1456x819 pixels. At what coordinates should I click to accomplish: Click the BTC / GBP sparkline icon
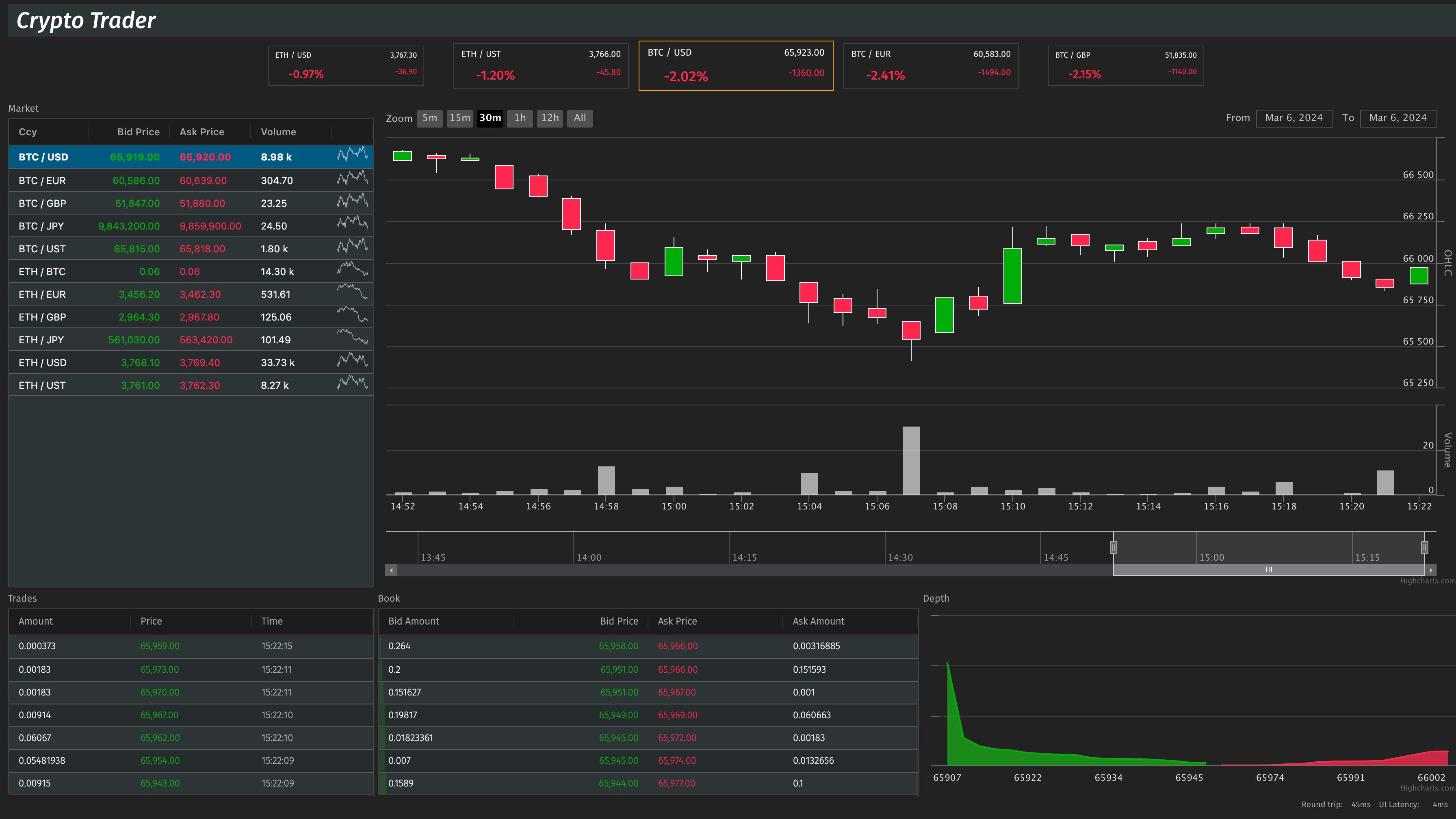(353, 201)
